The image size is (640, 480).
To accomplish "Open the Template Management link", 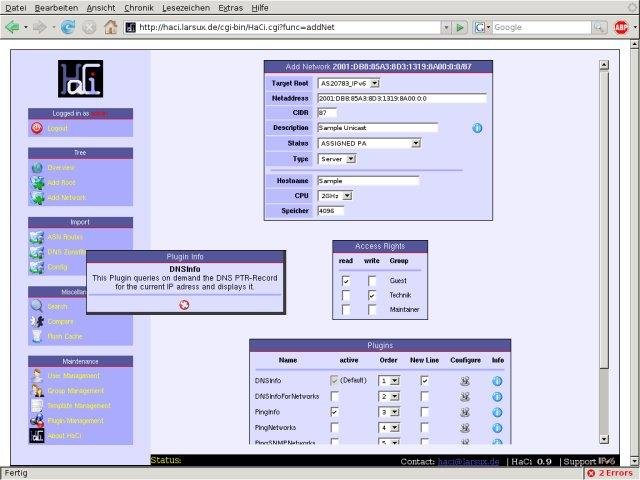I will pyautogui.click(x=79, y=406).
